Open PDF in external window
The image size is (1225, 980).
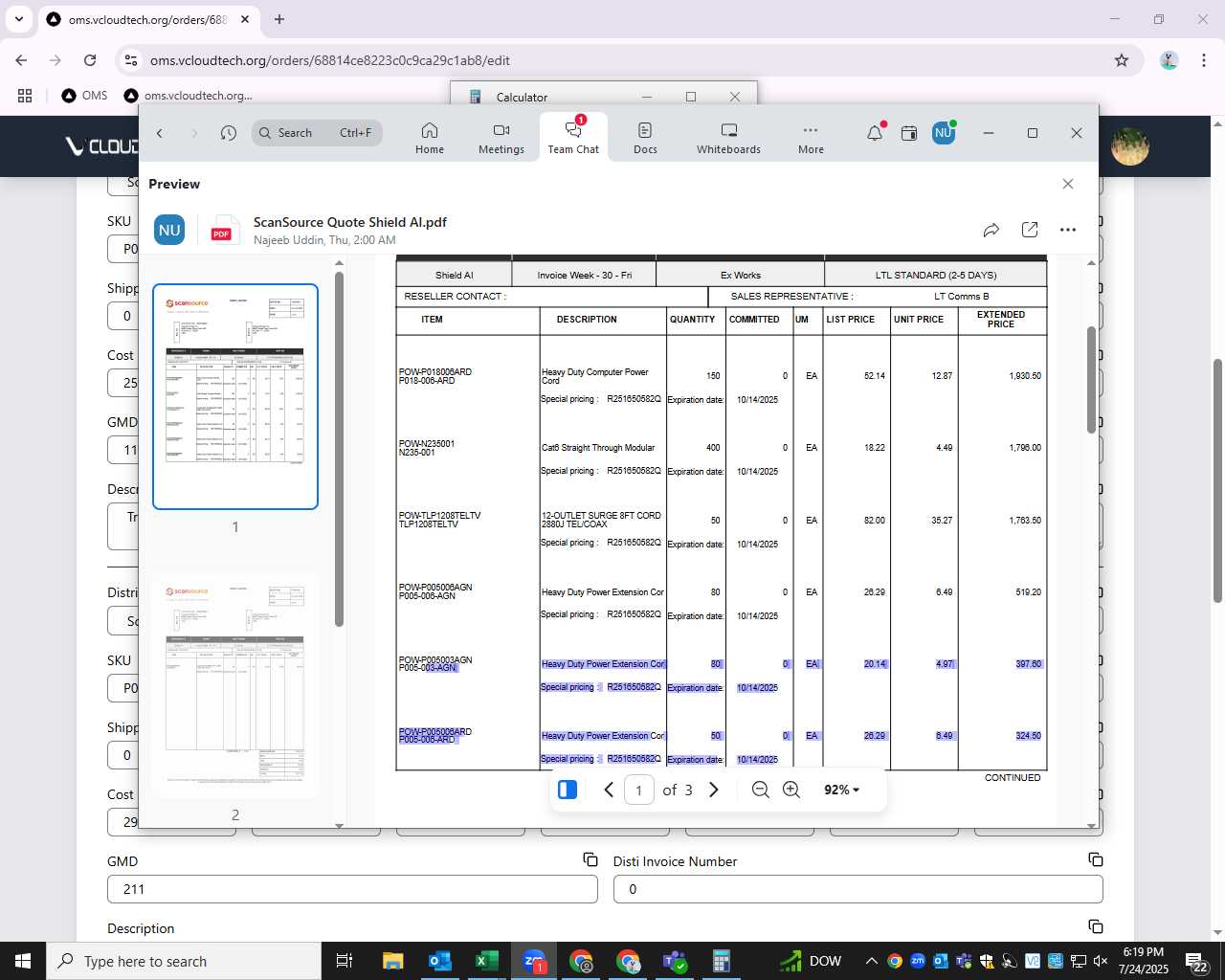click(x=1030, y=230)
